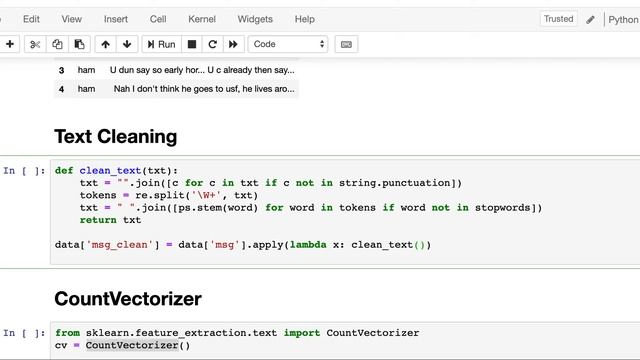The height and width of the screenshot is (360, 640).
Task: Move selected cell down arrow
Action: pos(127,44)
